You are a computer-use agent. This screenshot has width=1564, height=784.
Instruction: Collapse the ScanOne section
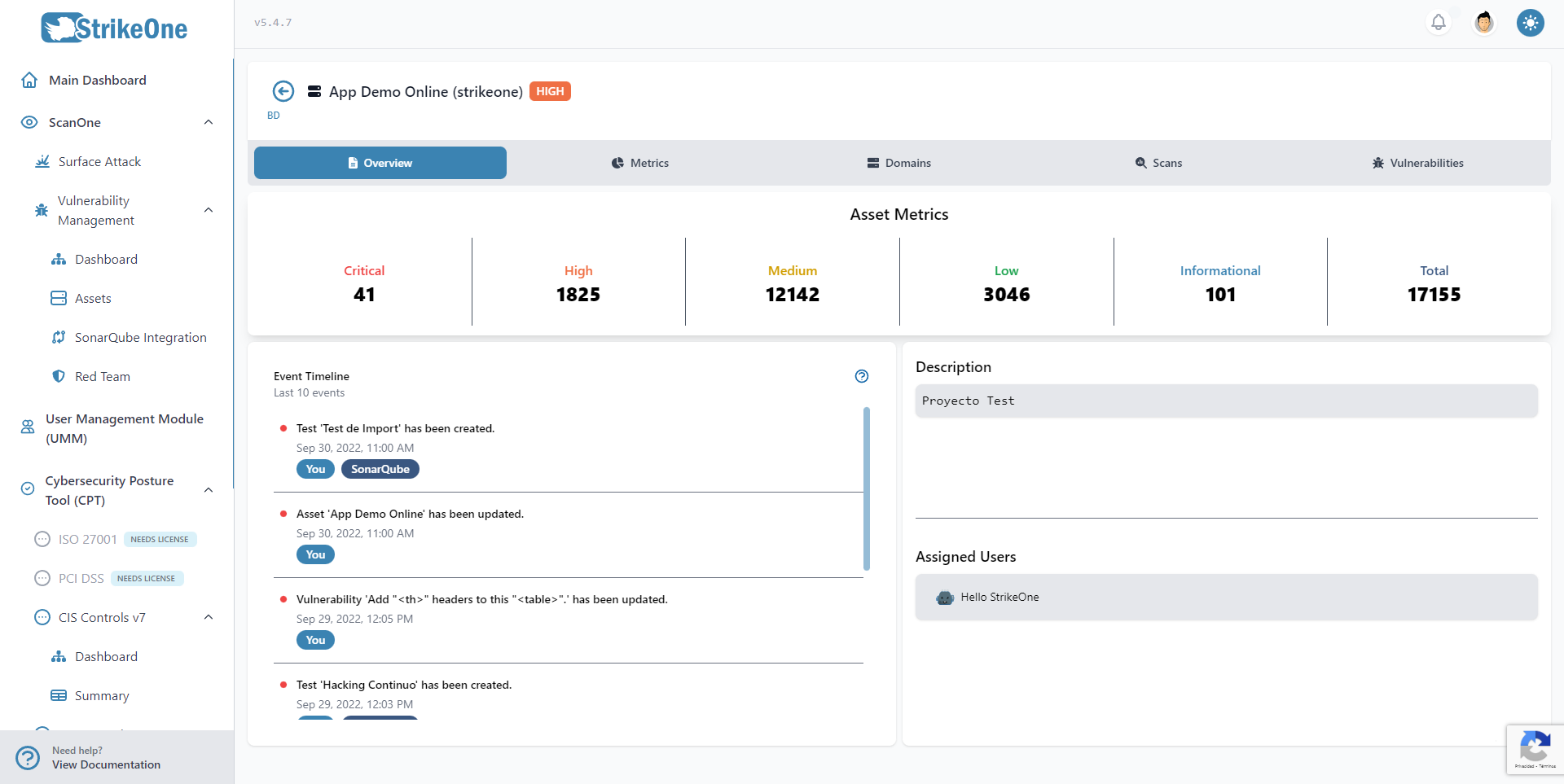pos(209,121)
